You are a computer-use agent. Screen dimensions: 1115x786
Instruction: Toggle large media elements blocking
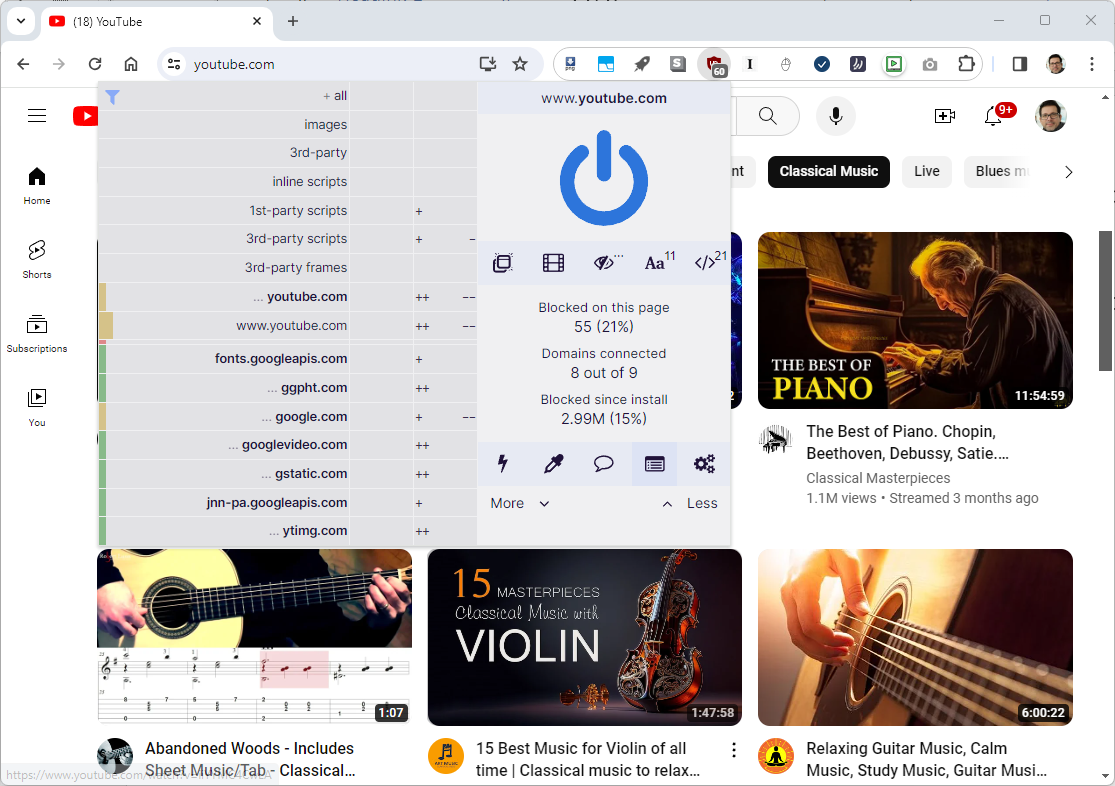click(553, 263)
